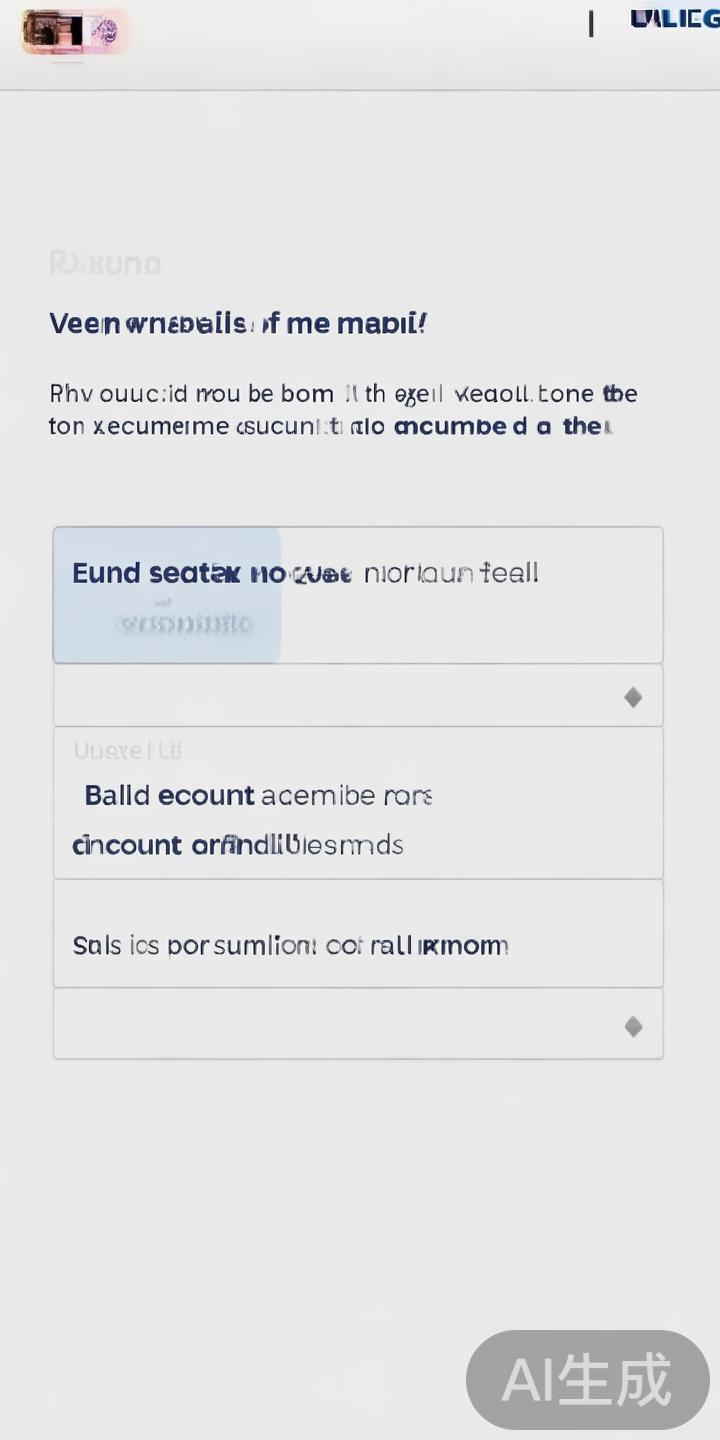Click the colorful logo image at top-left

(x=74, y=31)
